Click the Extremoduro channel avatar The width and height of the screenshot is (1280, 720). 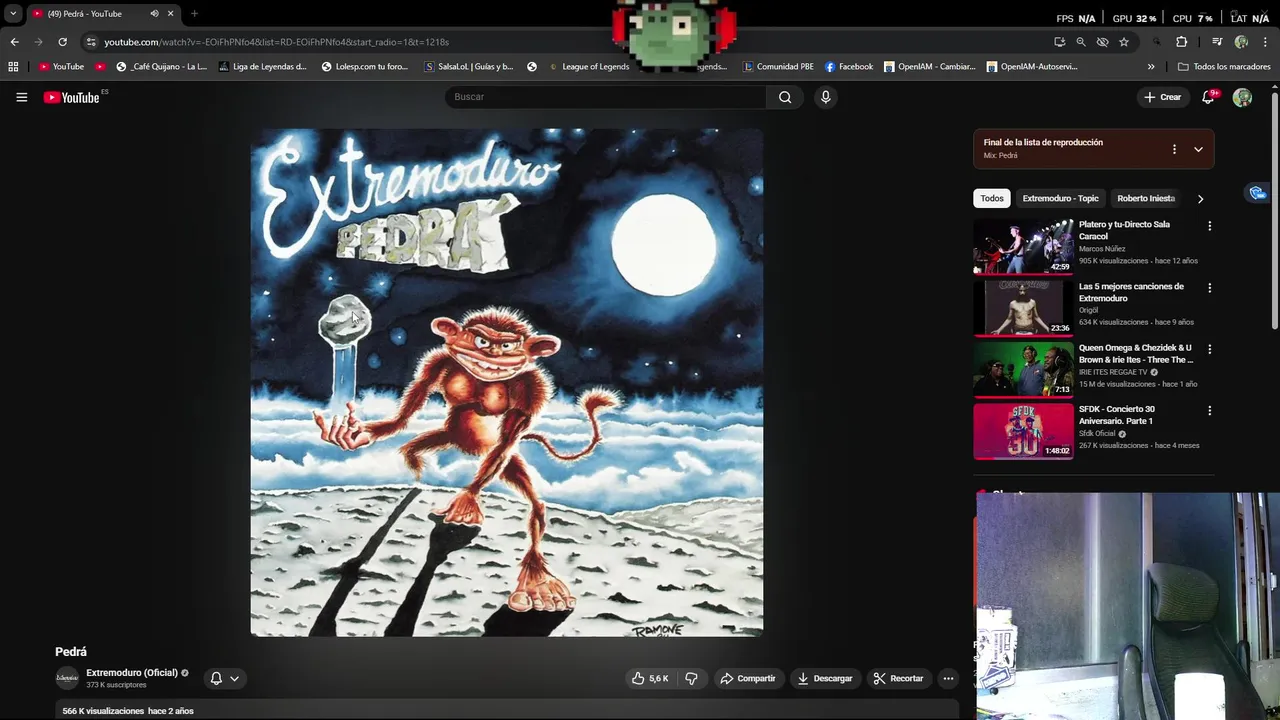click(x=67, y=678)
